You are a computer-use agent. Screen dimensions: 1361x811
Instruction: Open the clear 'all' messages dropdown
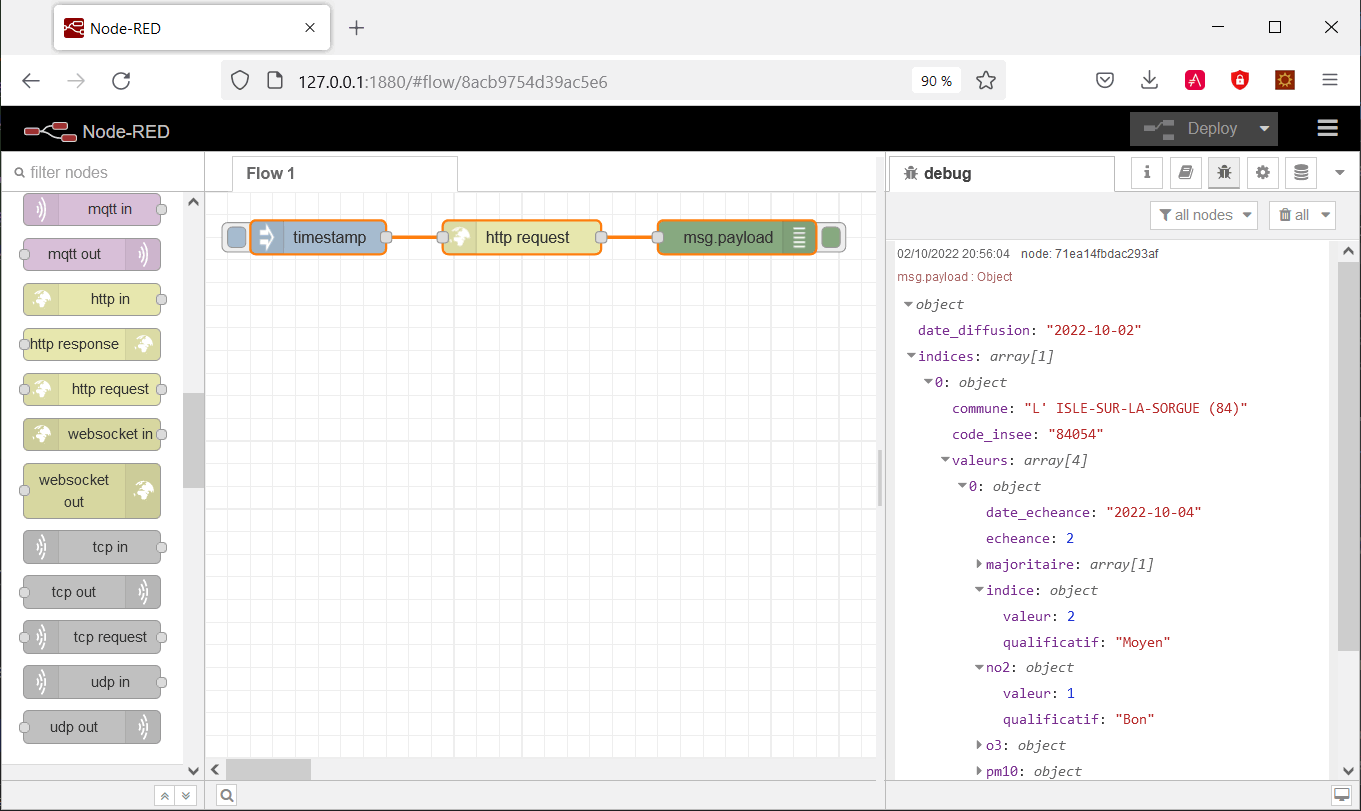(x=1302, y=215)
